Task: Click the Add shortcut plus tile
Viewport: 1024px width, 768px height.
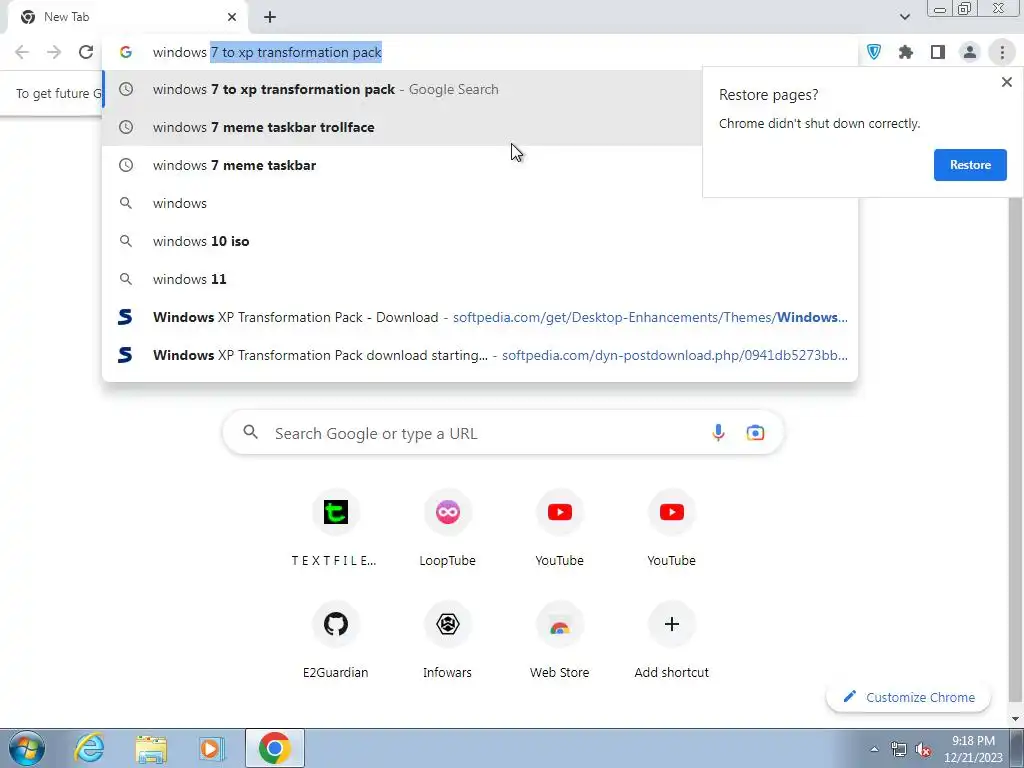Action: point(671,641)
